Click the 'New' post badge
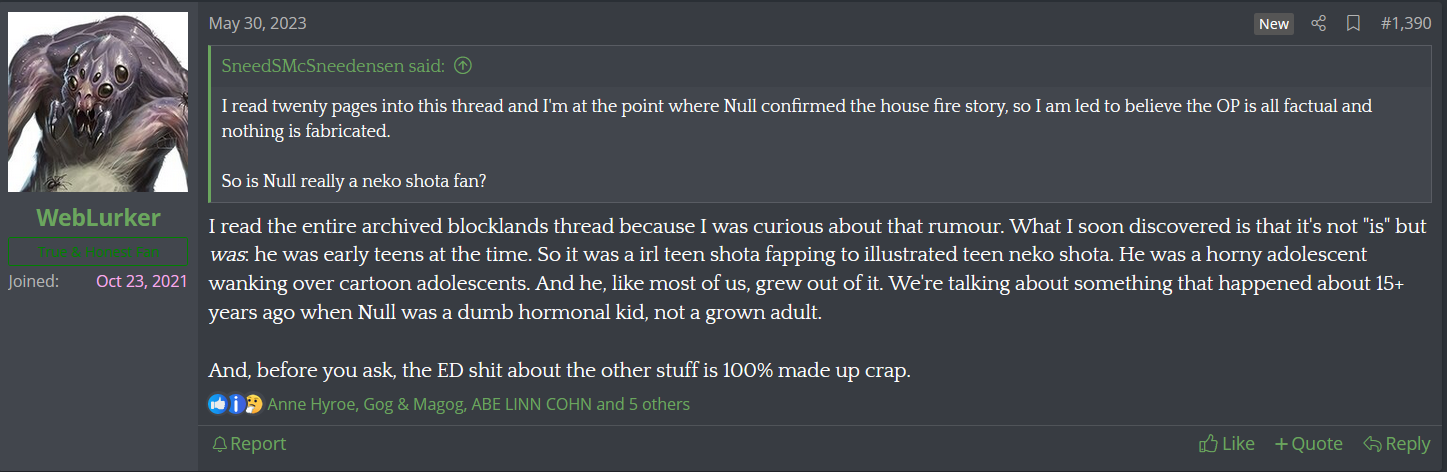This screenshot has height=472, width=1447. 1273,23
